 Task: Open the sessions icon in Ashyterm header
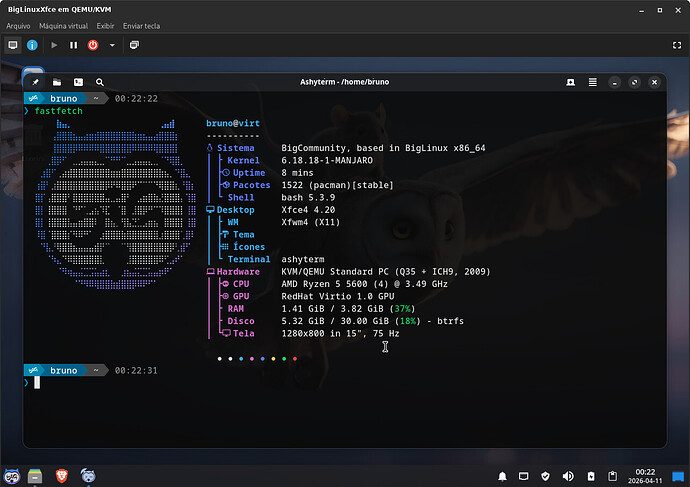(570, 82)
